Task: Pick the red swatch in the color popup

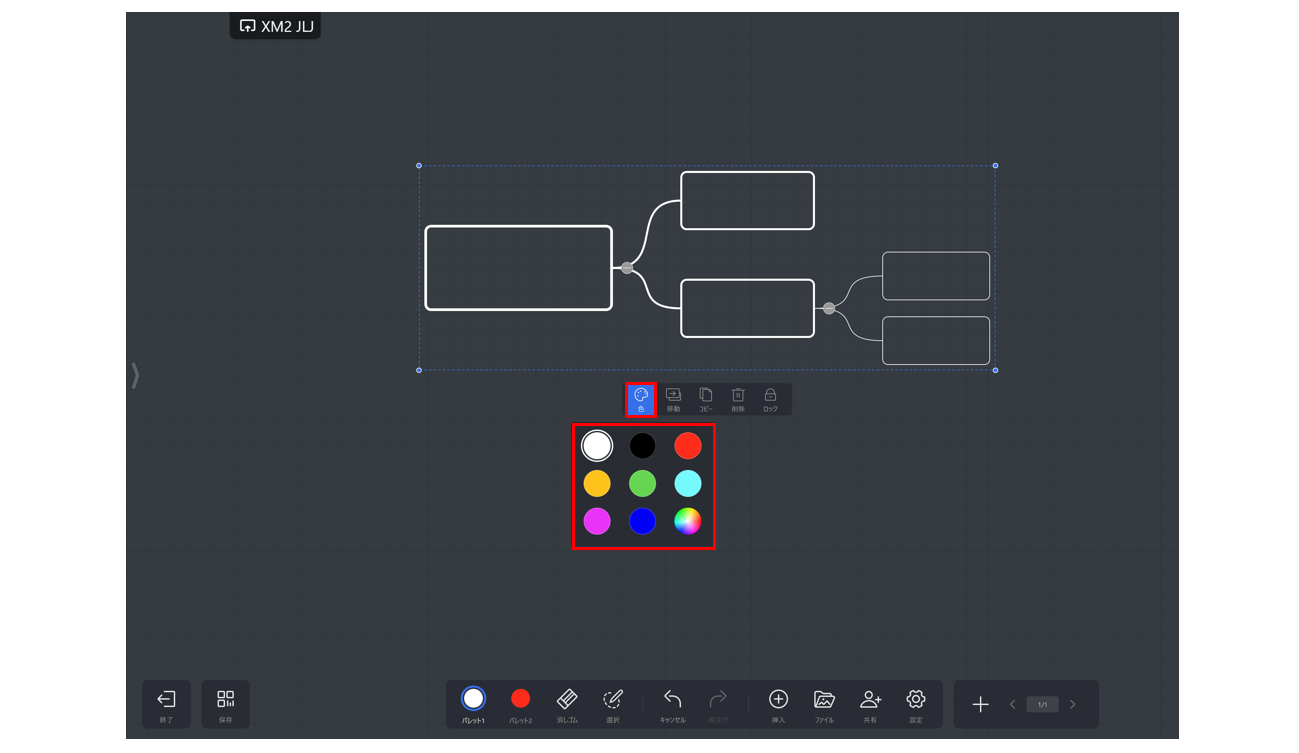Action: pos(687,445)
